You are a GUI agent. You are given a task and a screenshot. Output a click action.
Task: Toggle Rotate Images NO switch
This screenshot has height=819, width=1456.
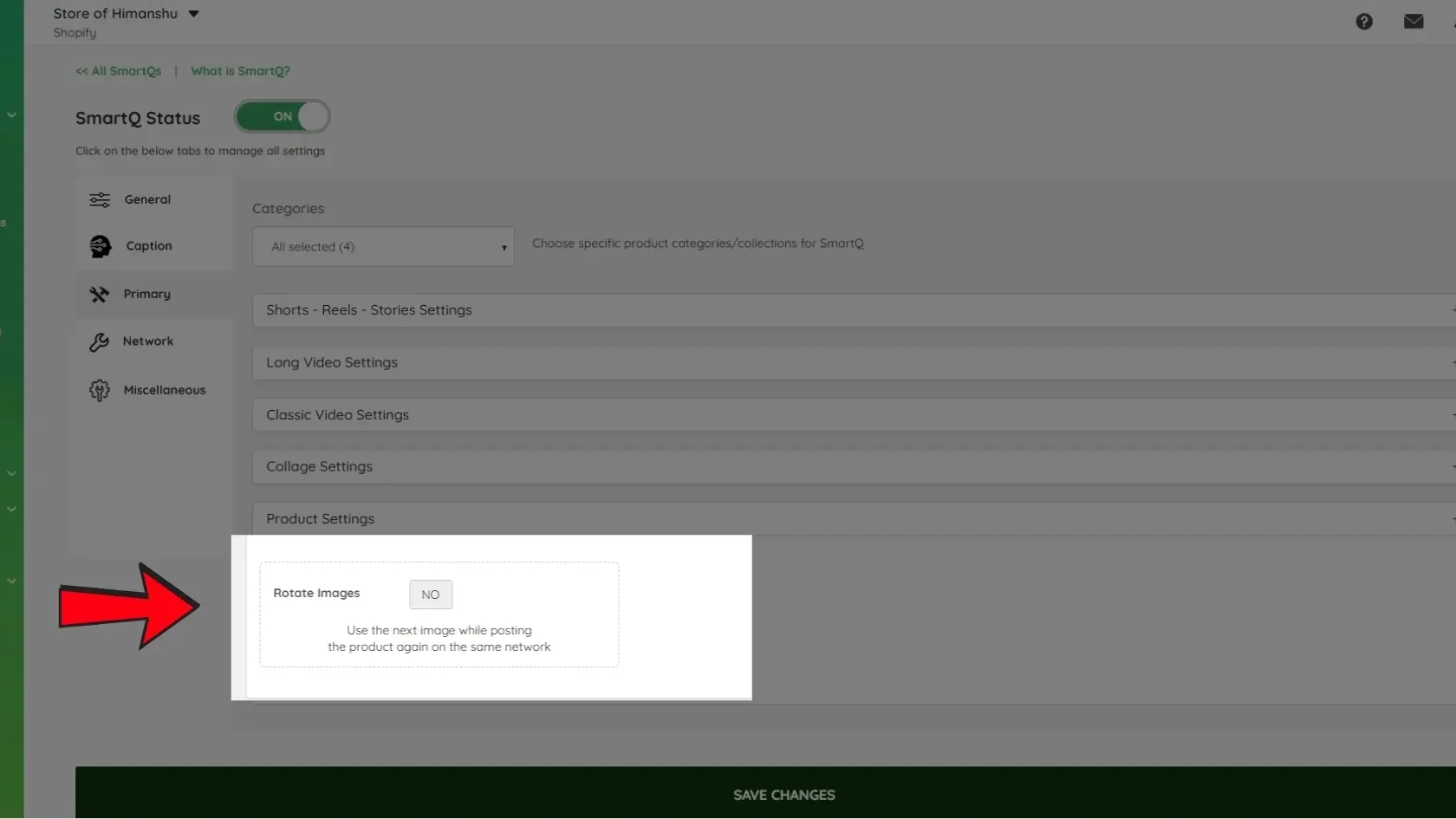[431, 595]
